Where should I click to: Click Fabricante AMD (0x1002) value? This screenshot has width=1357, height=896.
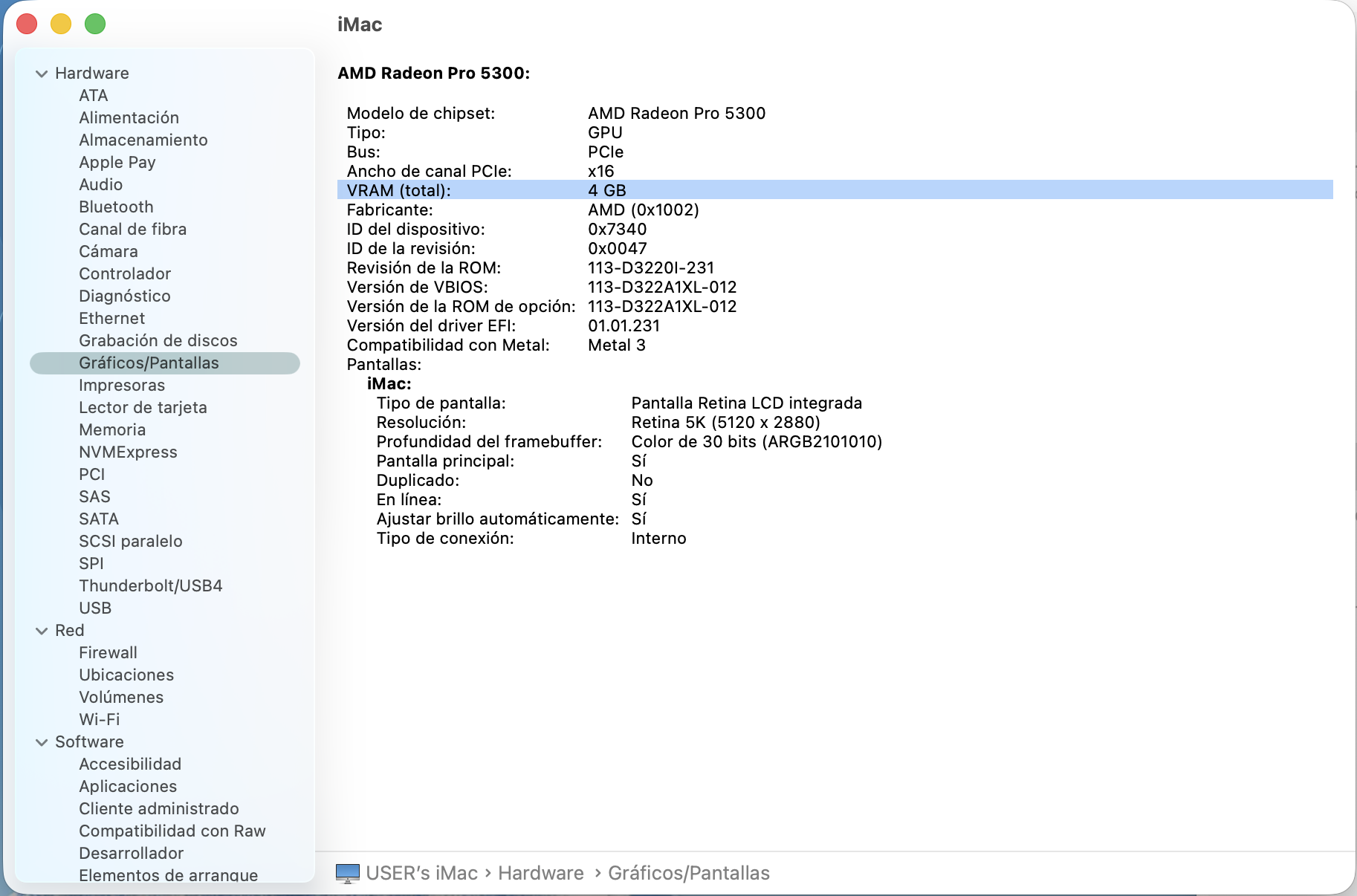coord(644,210)
